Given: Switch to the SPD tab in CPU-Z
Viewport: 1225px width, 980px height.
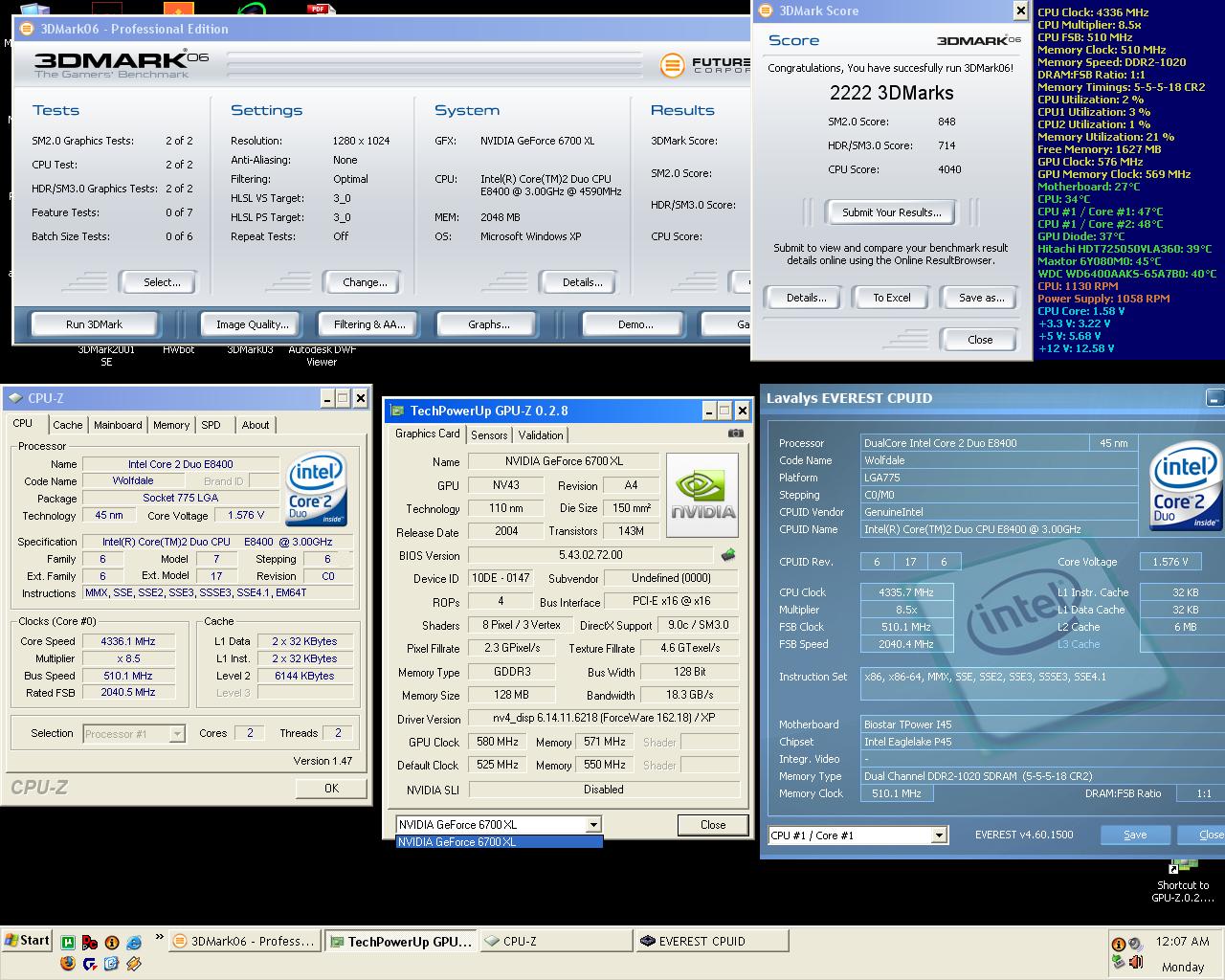Looking at the screenshot, I should point(212,425).
